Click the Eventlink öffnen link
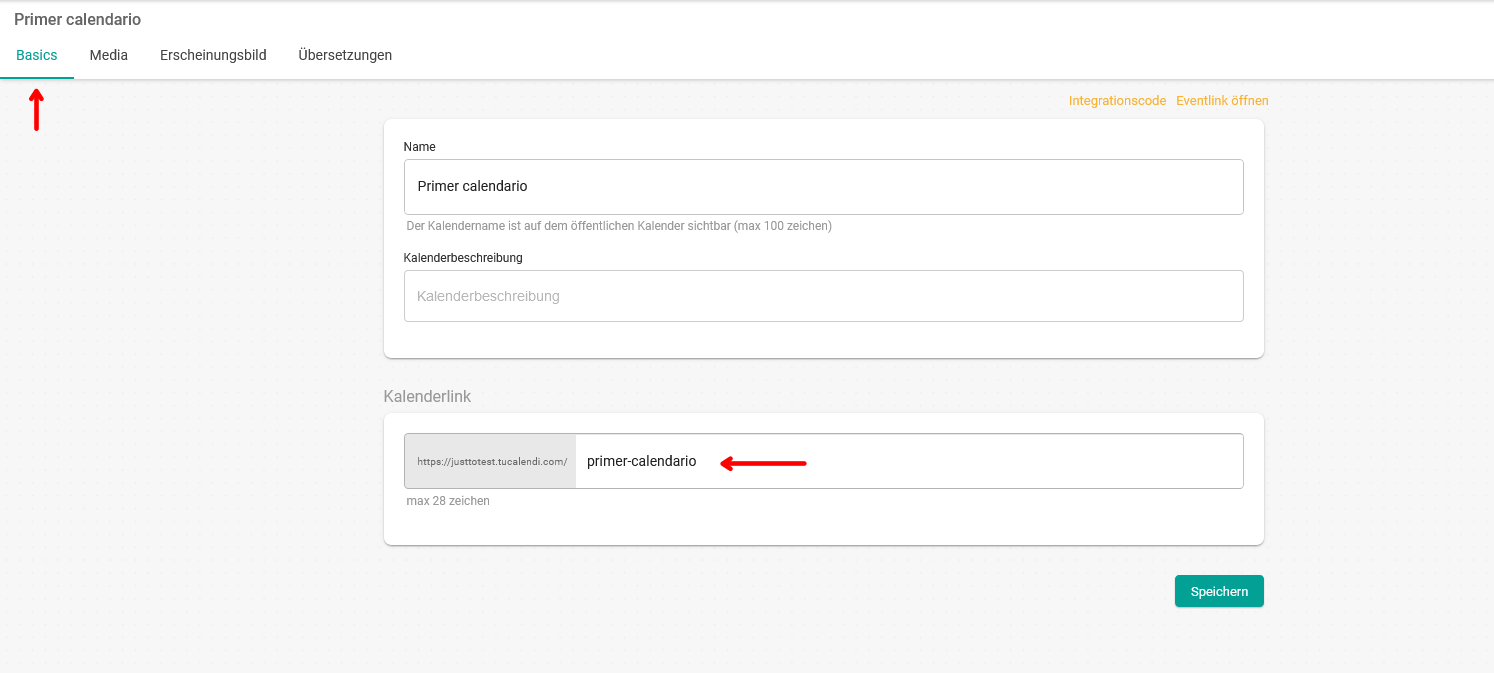The width and height of the screenshot is (1494, 673). [1222, 101]
